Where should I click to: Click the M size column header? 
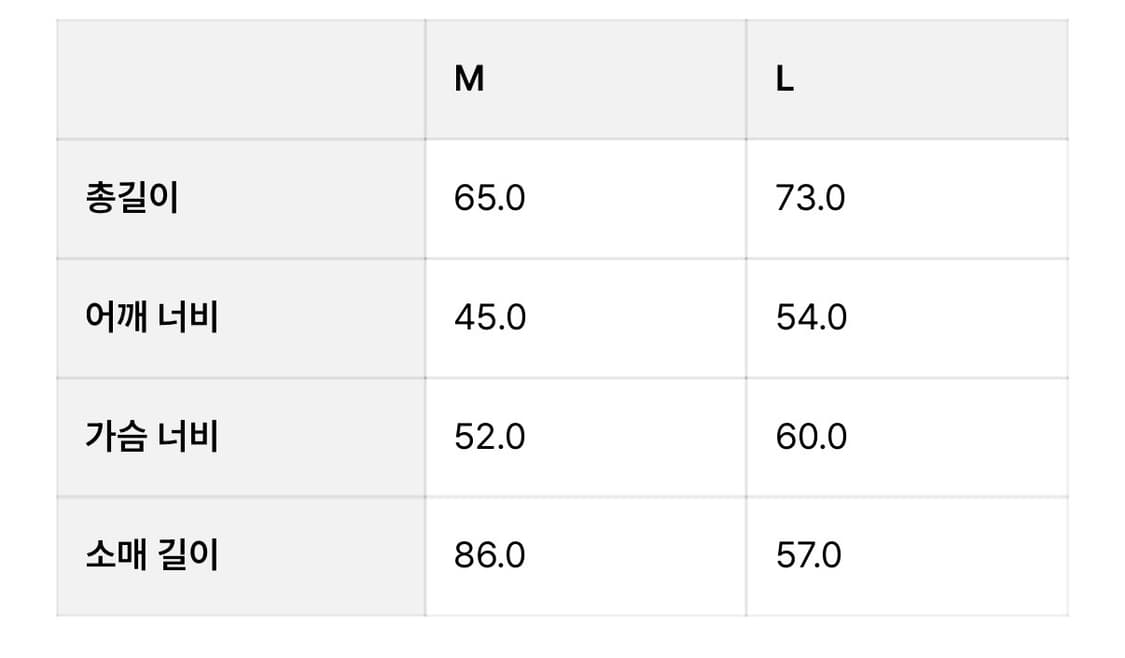click(x=469, y=80)
